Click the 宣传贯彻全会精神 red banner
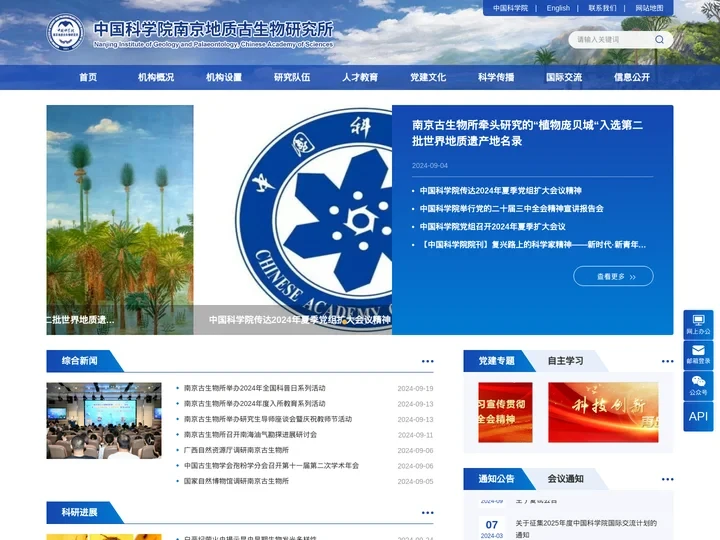 (x=505, y=412)
